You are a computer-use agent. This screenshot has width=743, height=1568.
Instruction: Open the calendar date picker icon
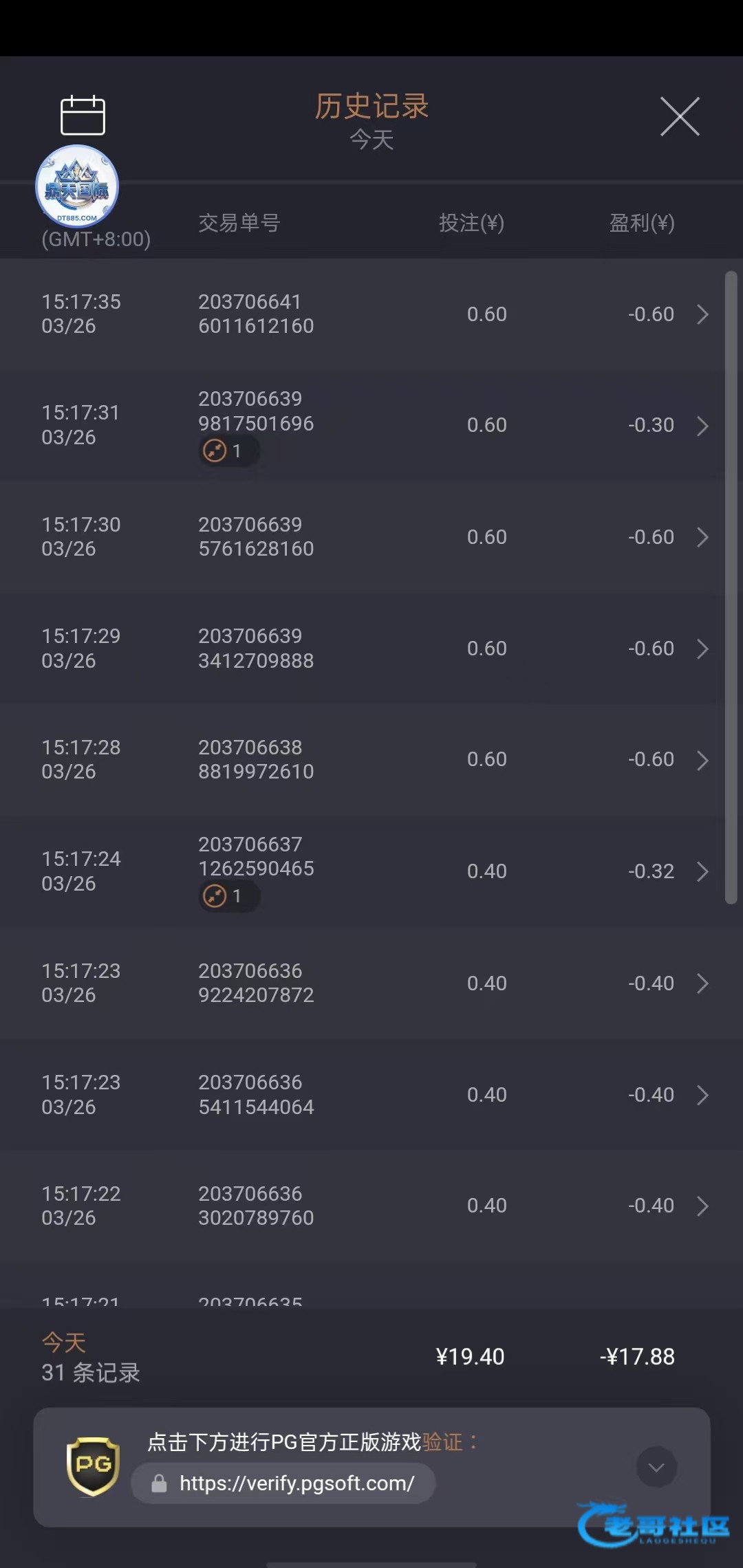83,116
